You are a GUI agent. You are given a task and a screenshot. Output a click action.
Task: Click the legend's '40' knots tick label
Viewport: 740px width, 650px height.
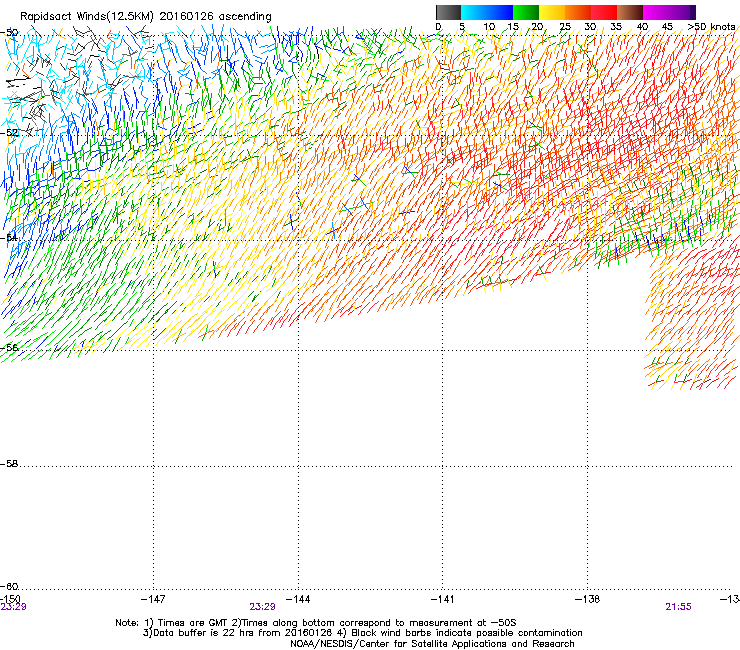[x=642, y=27]
